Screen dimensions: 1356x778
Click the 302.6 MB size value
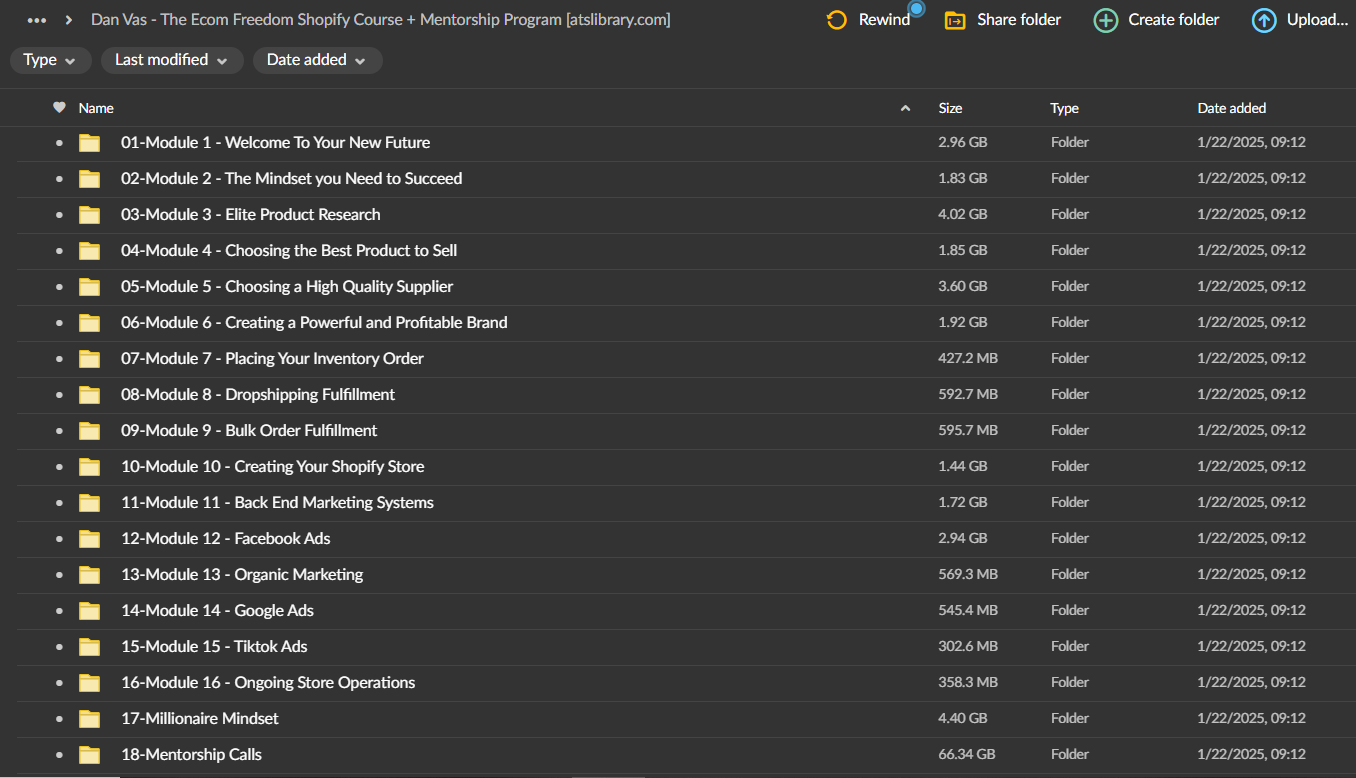pyautogui.click(x=968, y=647)
